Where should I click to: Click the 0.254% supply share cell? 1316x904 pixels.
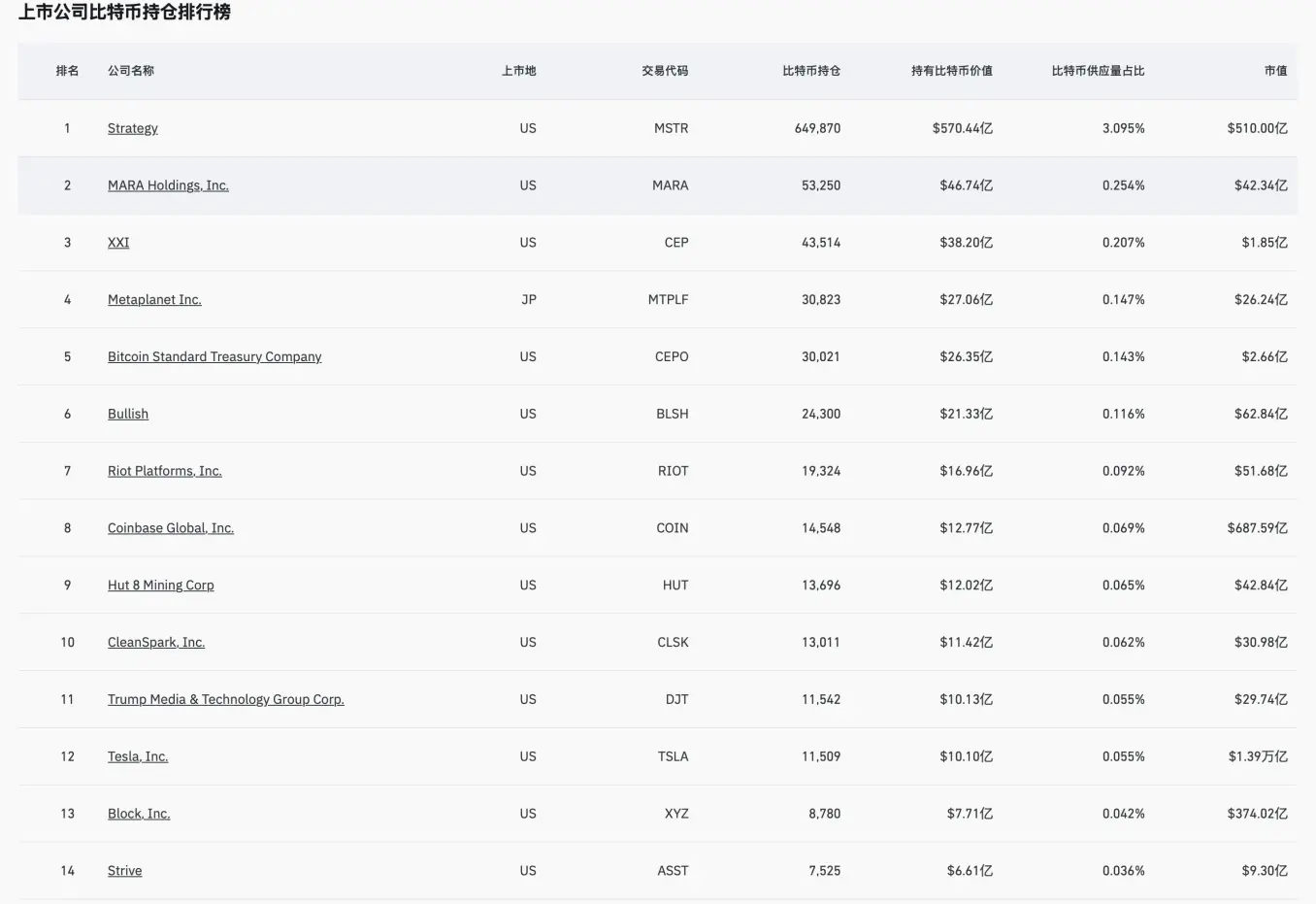(x=1124, y=185)
